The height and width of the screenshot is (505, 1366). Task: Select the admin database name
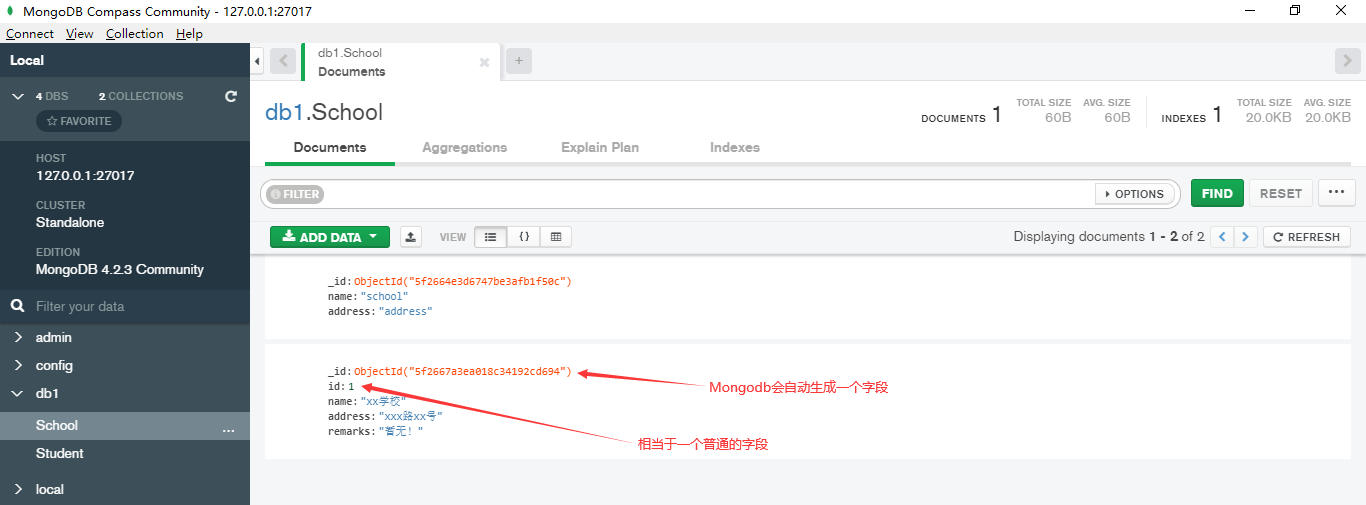(54, 337)
